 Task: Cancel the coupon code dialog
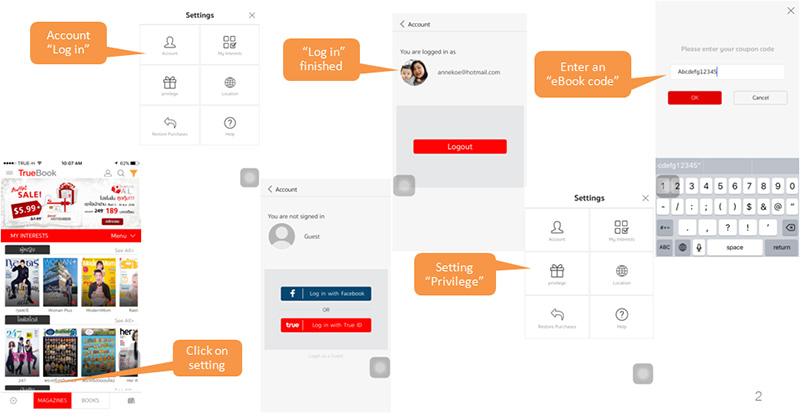(x=759, y=98)
